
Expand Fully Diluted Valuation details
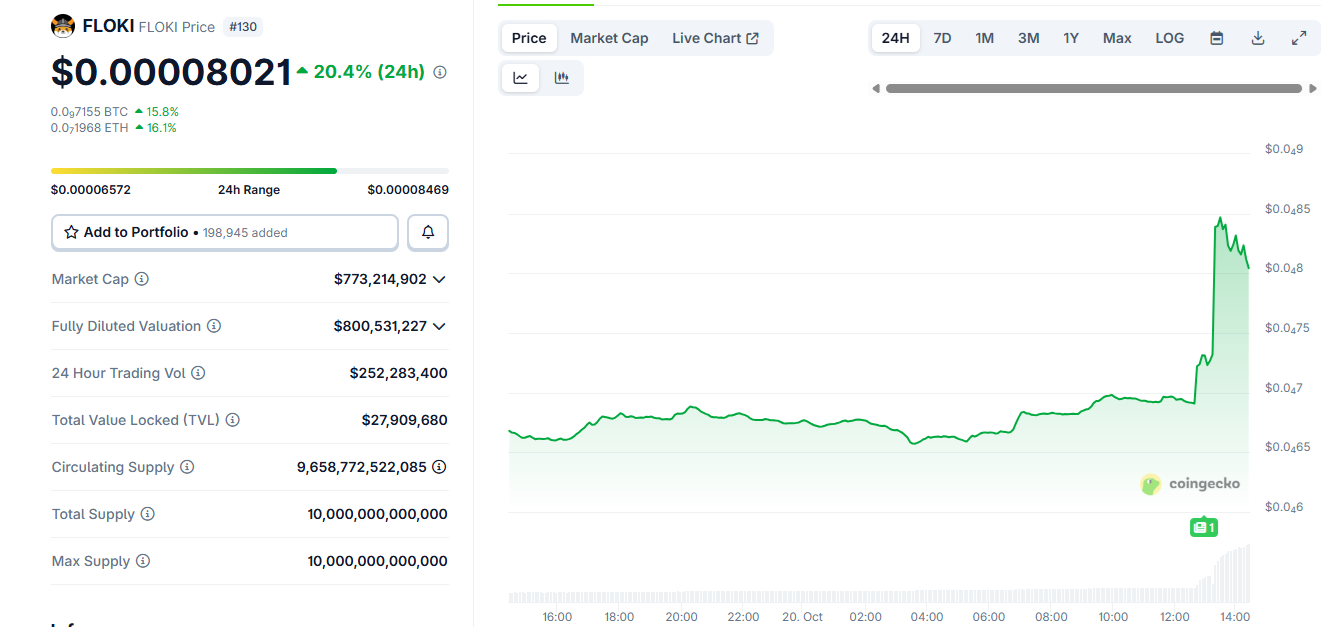439,326
